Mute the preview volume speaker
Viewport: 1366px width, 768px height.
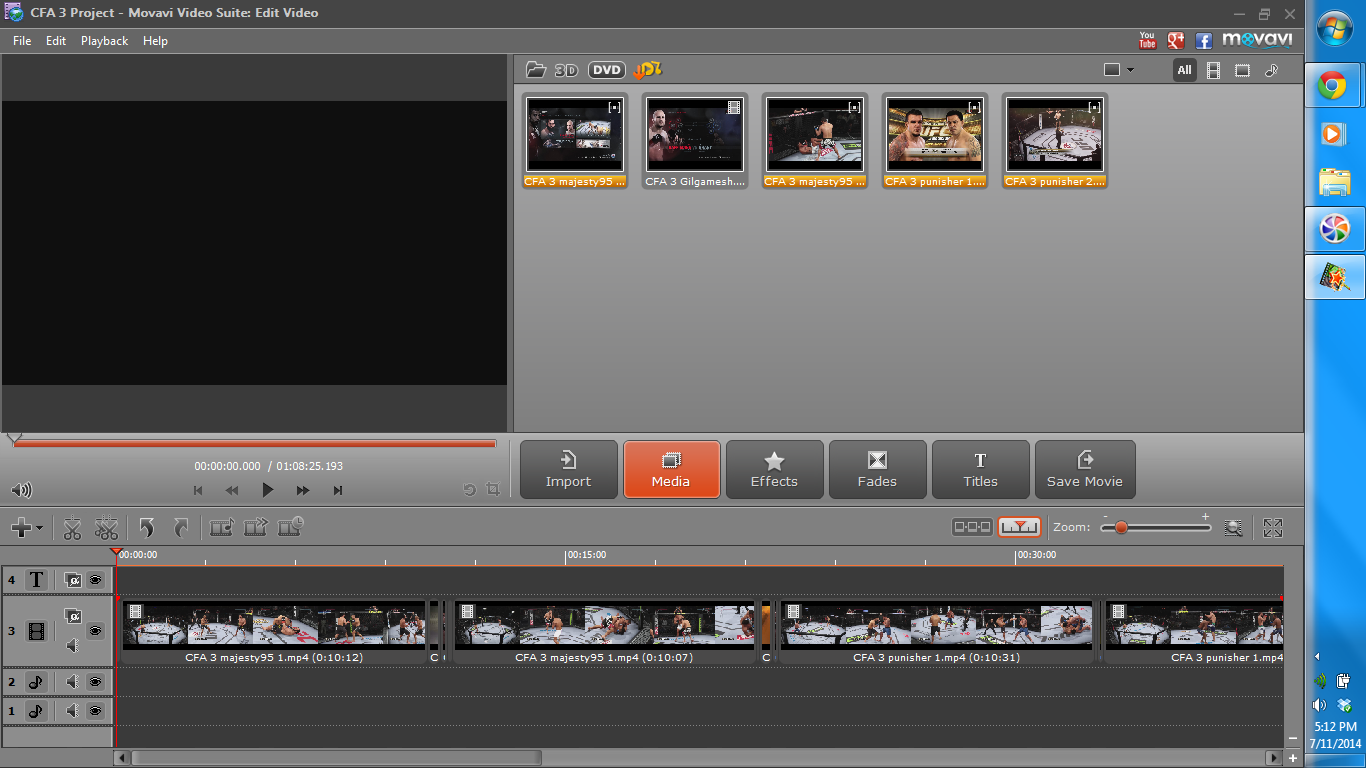[21, 490]
